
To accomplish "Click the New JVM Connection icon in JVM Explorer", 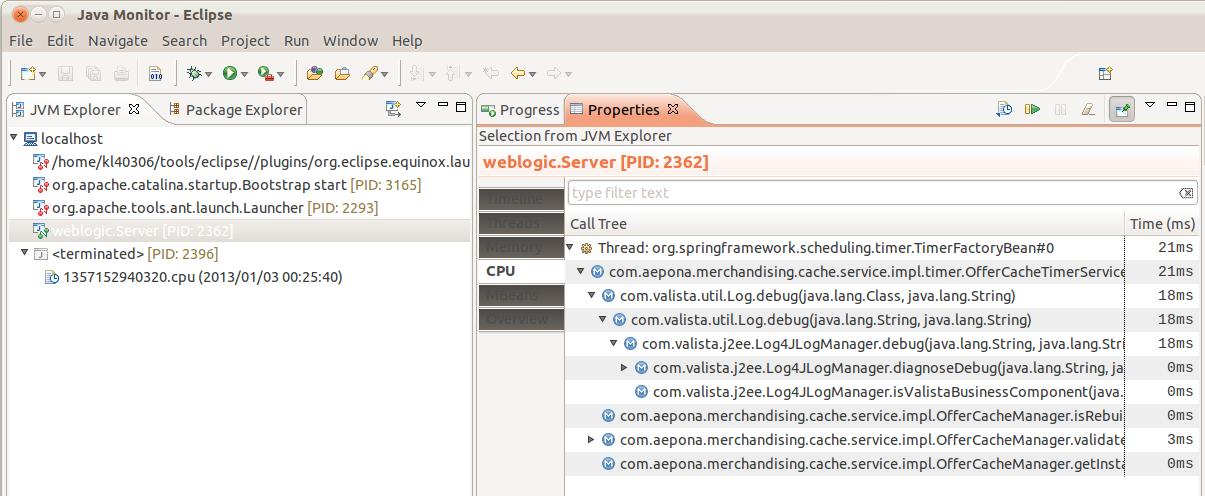I will point(394,108).
